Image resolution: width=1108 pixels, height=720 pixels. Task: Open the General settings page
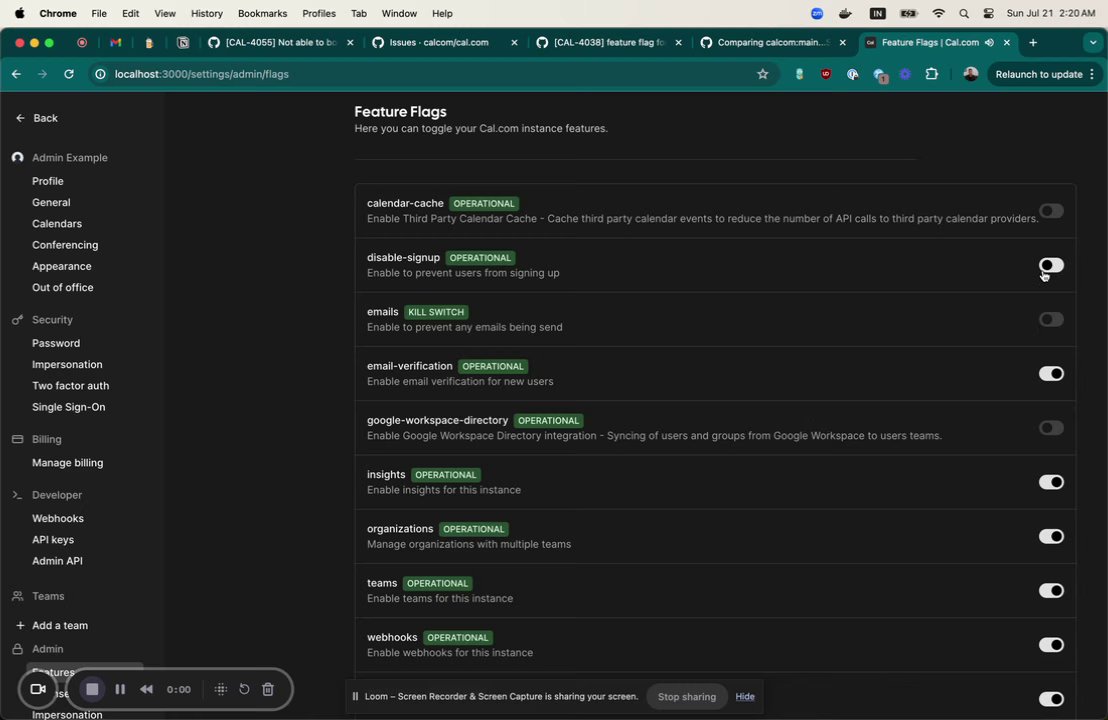tap(51, 202)
